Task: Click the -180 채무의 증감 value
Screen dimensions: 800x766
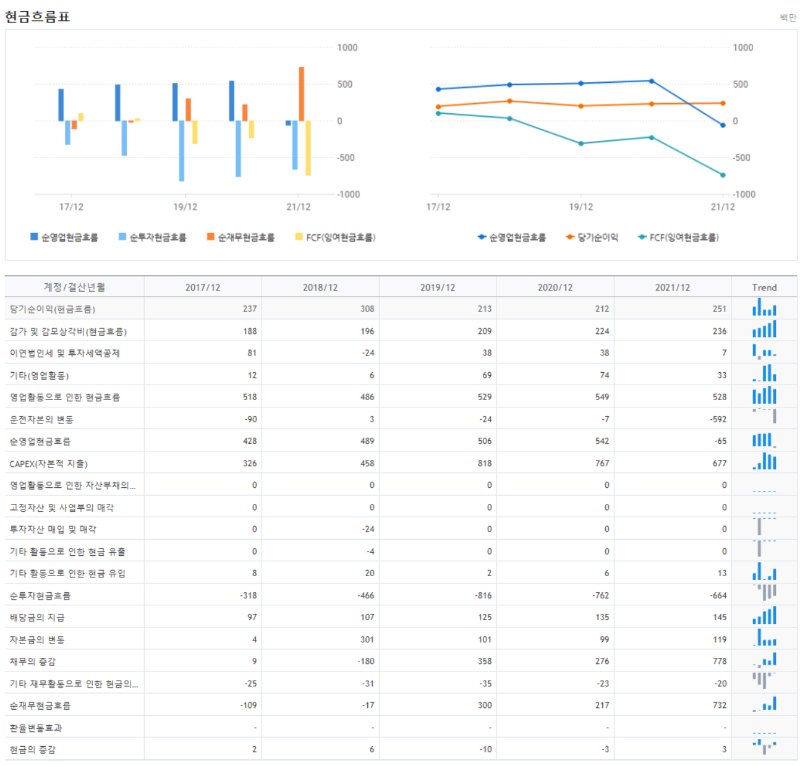Action: click(x=366, y=661)
